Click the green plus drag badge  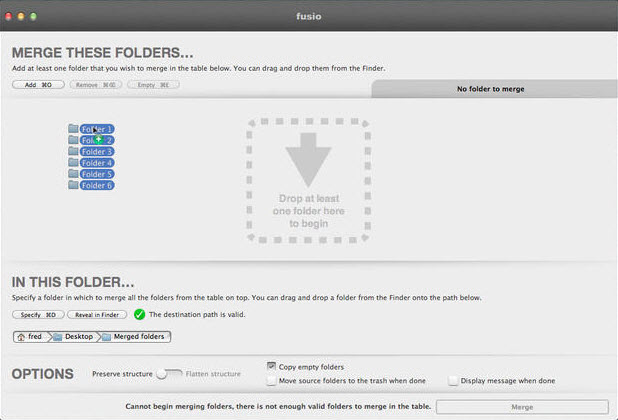click(x=99, y=139)
